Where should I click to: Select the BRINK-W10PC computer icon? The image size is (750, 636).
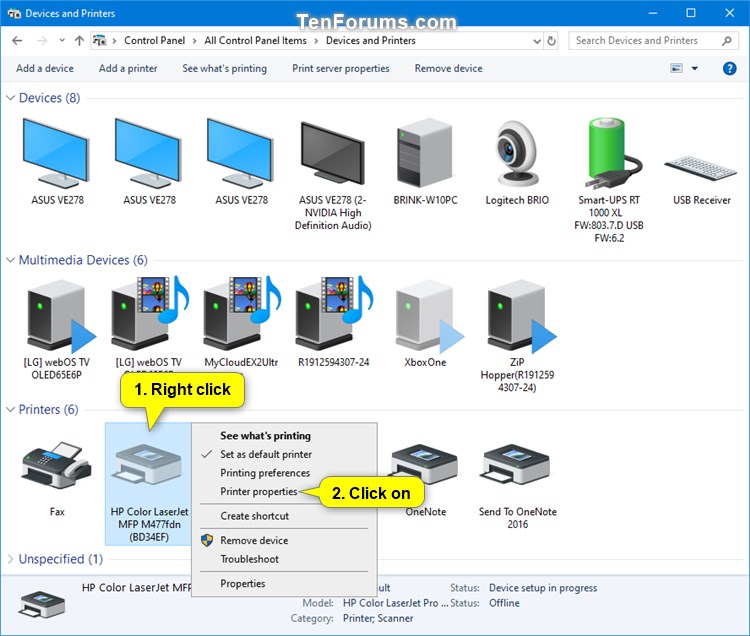point(425,153)
